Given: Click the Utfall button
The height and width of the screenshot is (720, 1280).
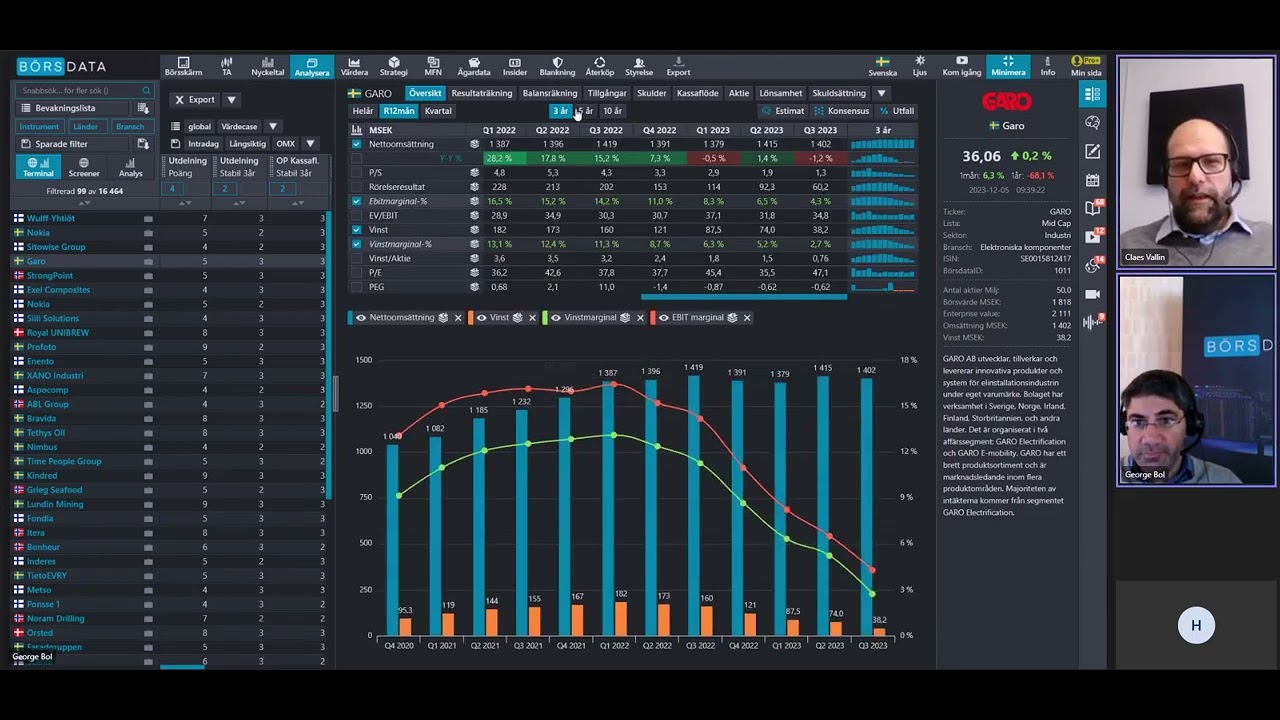Looking at the screenshot, I should tap(896, 111).
